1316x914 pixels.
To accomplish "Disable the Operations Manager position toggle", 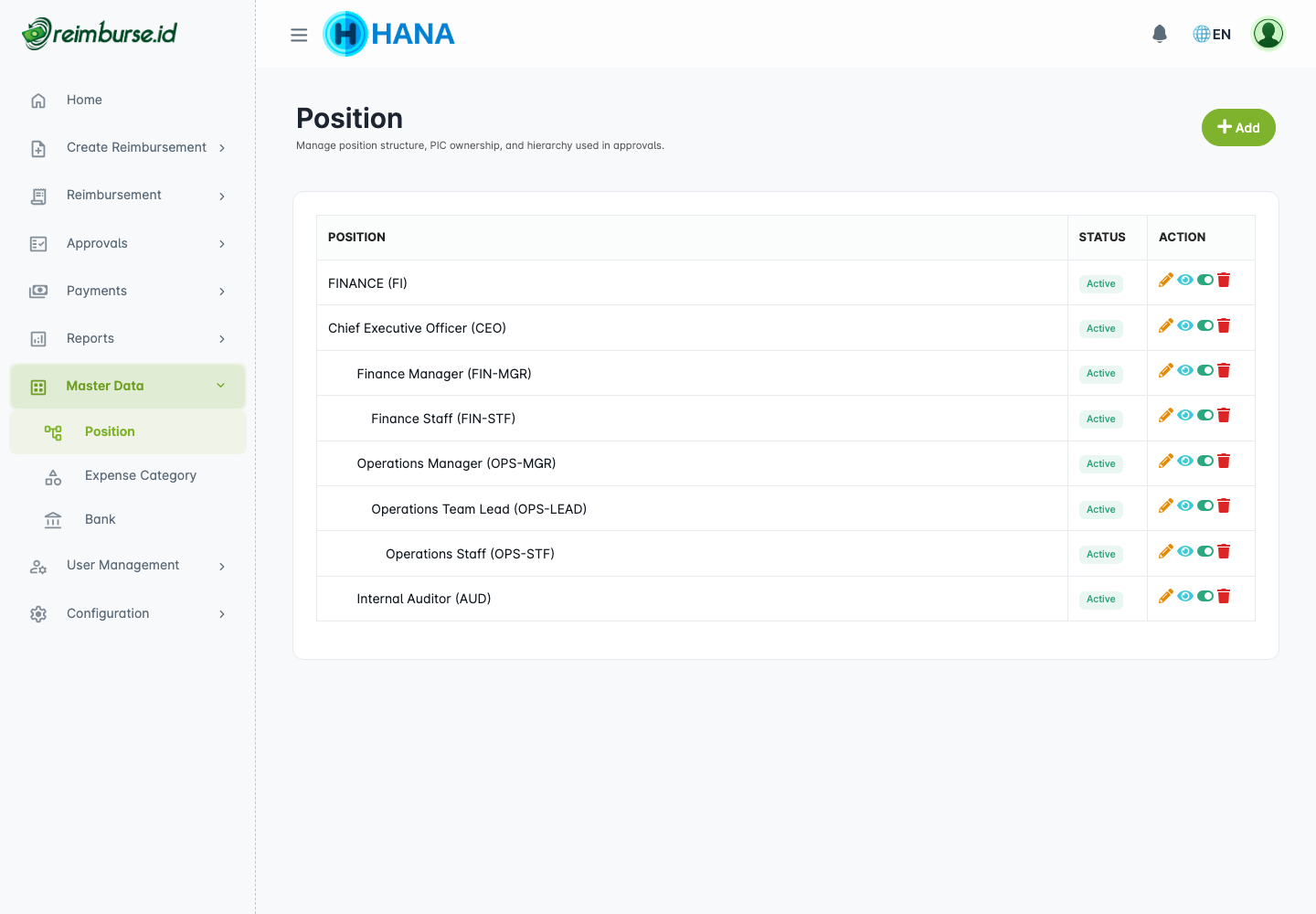I will 1205,461.
